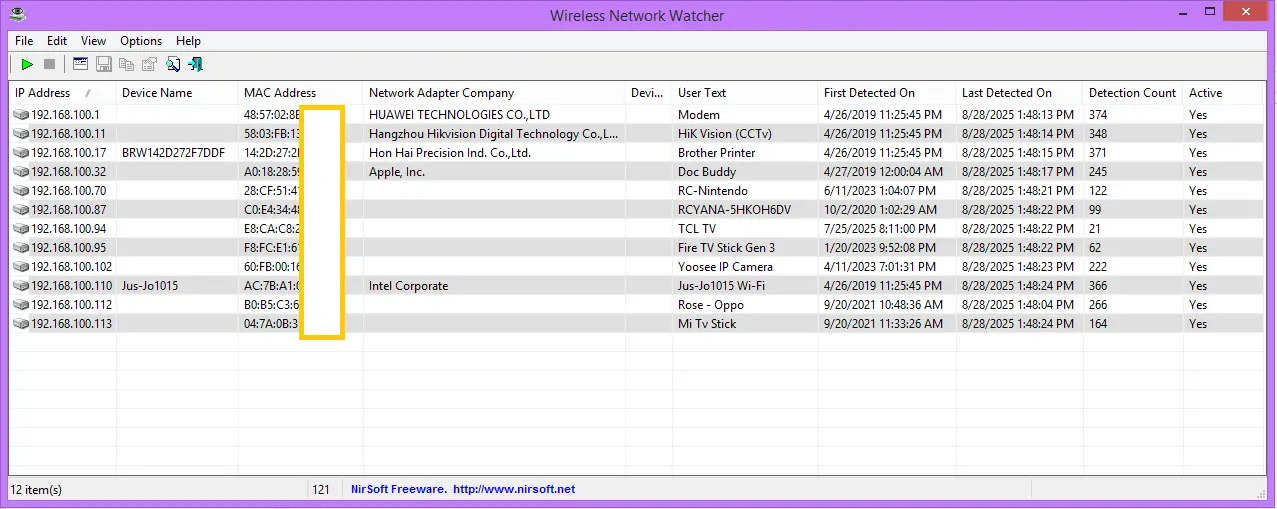Image resolution: width=1277 pixels, height=509 pixels.
Task: Click device icon for 192.168.100.70
Action: [21, 191]
